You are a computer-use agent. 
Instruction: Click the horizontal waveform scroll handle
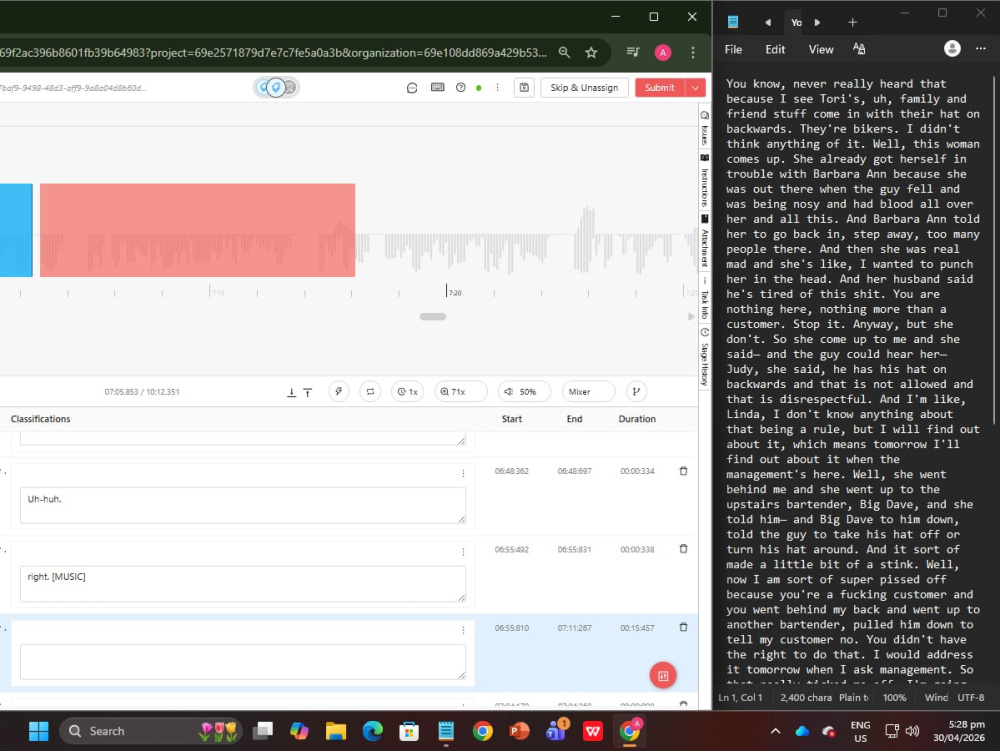432,316
